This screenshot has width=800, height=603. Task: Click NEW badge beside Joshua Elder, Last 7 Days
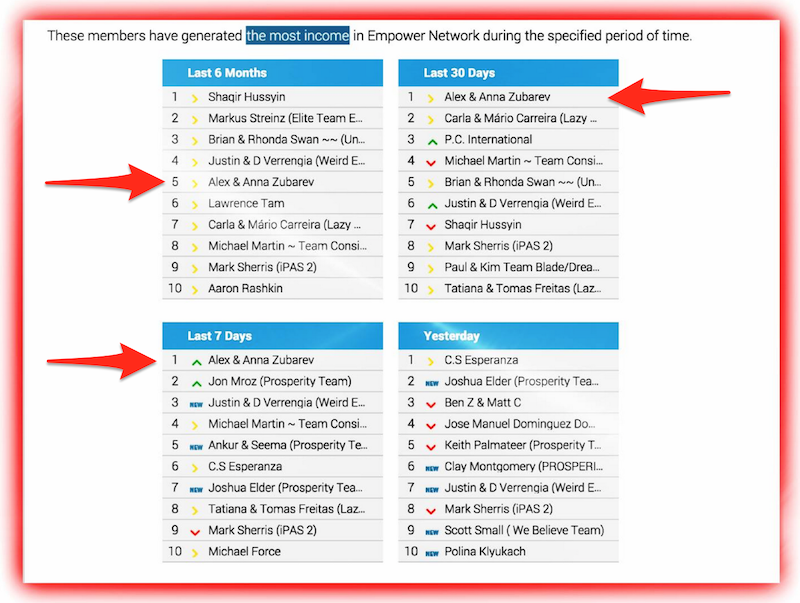click(196, 490)
